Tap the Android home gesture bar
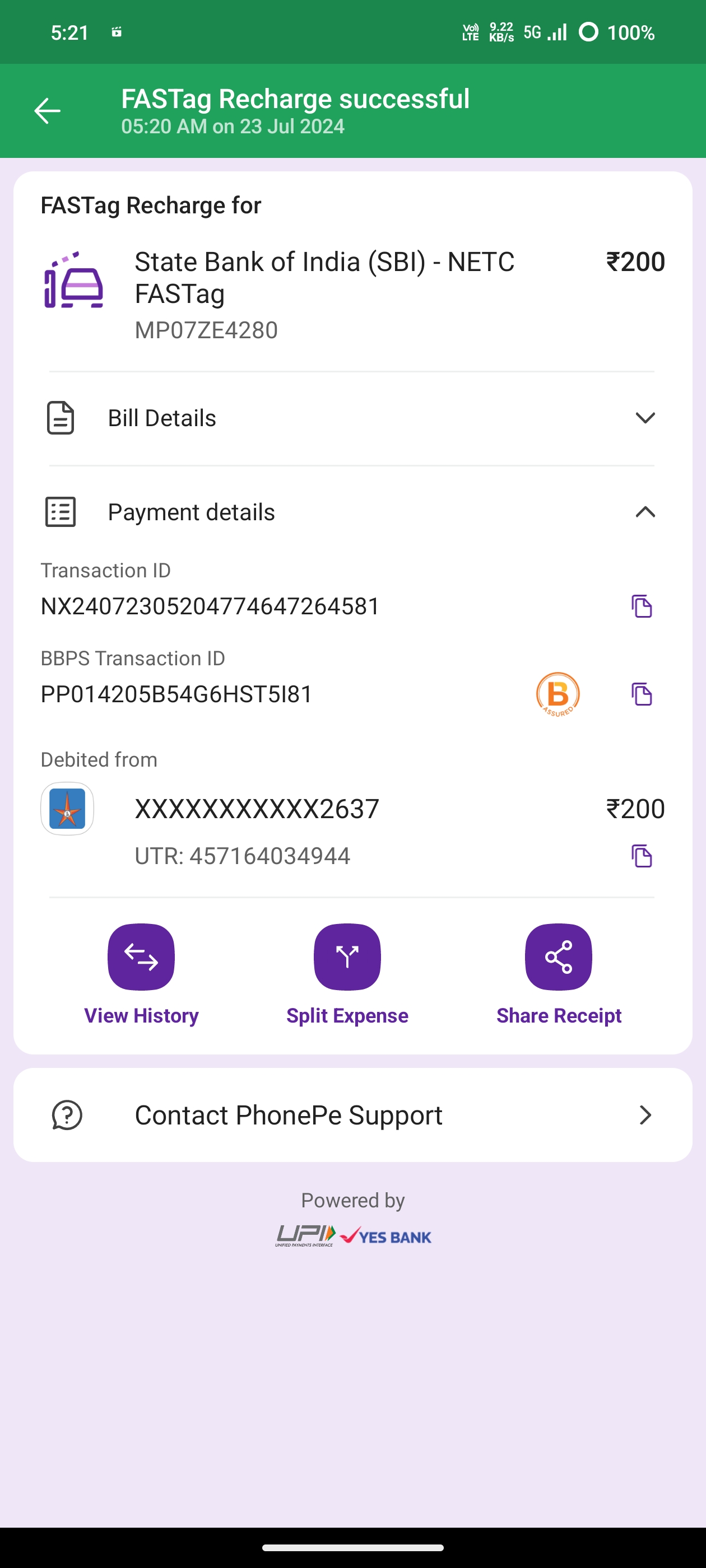The height and width of the screenshot is (1568, 706). click(352, 1547)
